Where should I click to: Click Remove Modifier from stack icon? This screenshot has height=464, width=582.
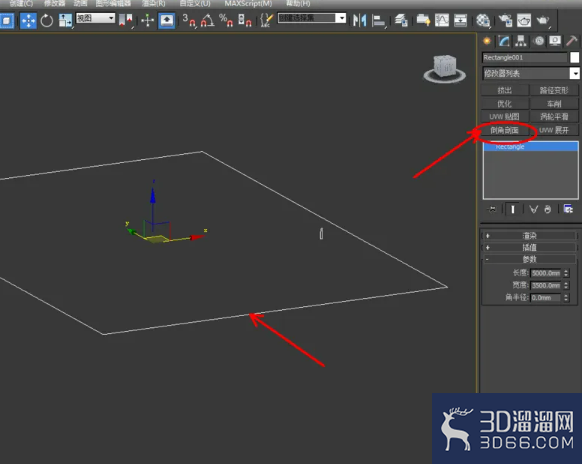[548, 209]
